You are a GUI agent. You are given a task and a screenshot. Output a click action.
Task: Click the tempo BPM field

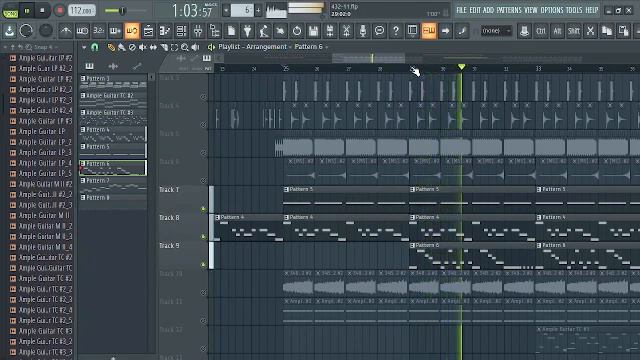pyautogui.click(x=82, y=10)
